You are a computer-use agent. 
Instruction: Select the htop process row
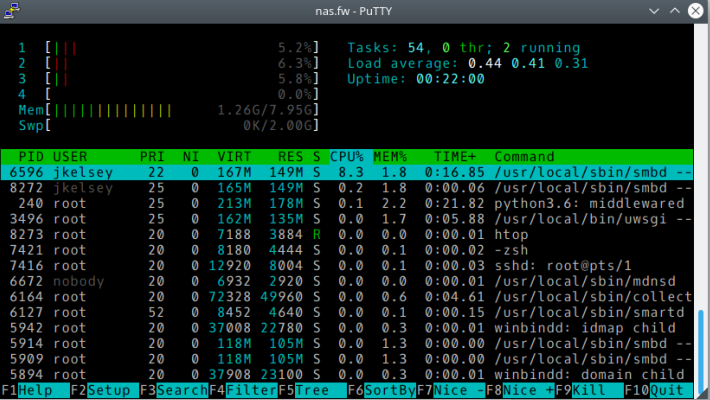coord(347,235)
